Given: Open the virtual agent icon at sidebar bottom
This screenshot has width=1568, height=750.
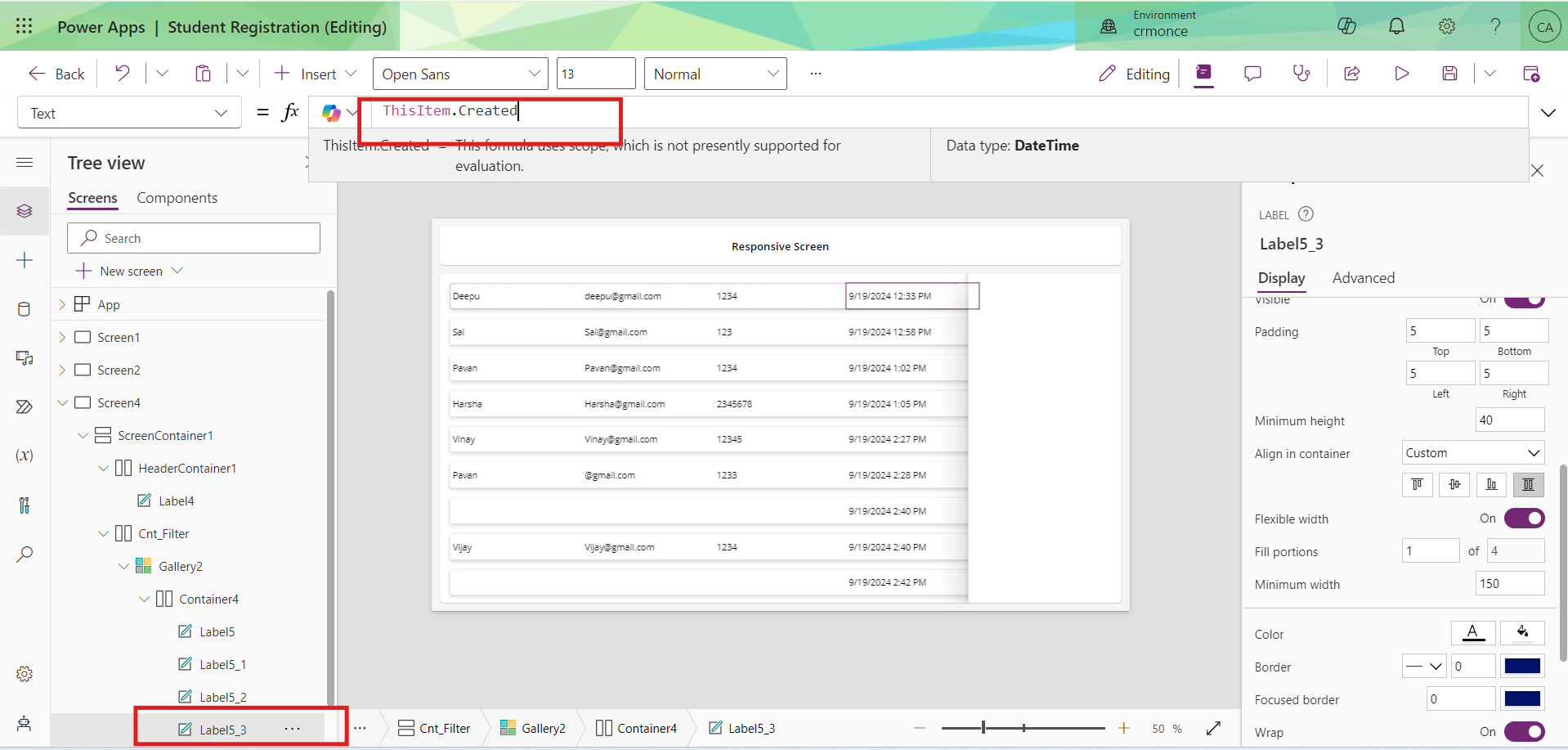Looking at the screenshot, I should coord(25,723).
